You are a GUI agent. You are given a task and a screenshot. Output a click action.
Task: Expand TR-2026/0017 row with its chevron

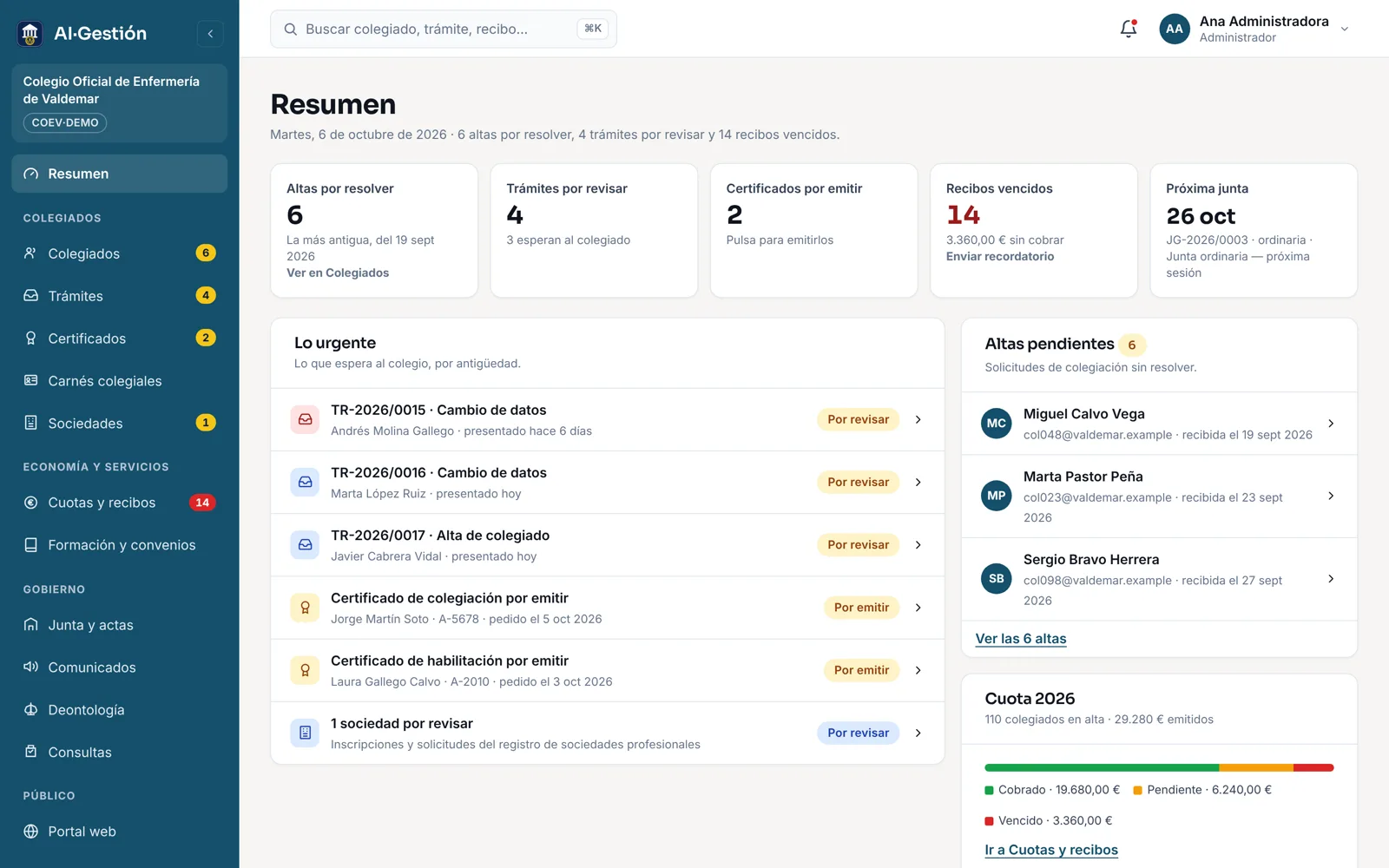pos(918,545)
